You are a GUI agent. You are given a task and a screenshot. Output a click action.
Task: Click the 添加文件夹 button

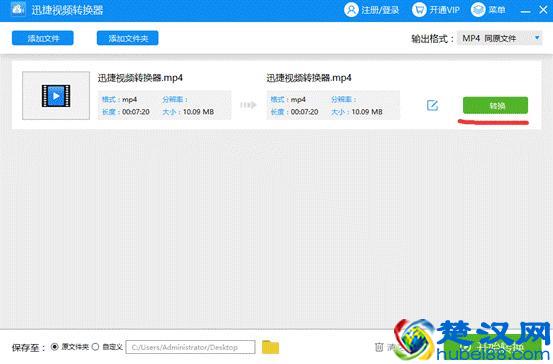point(128,38)
